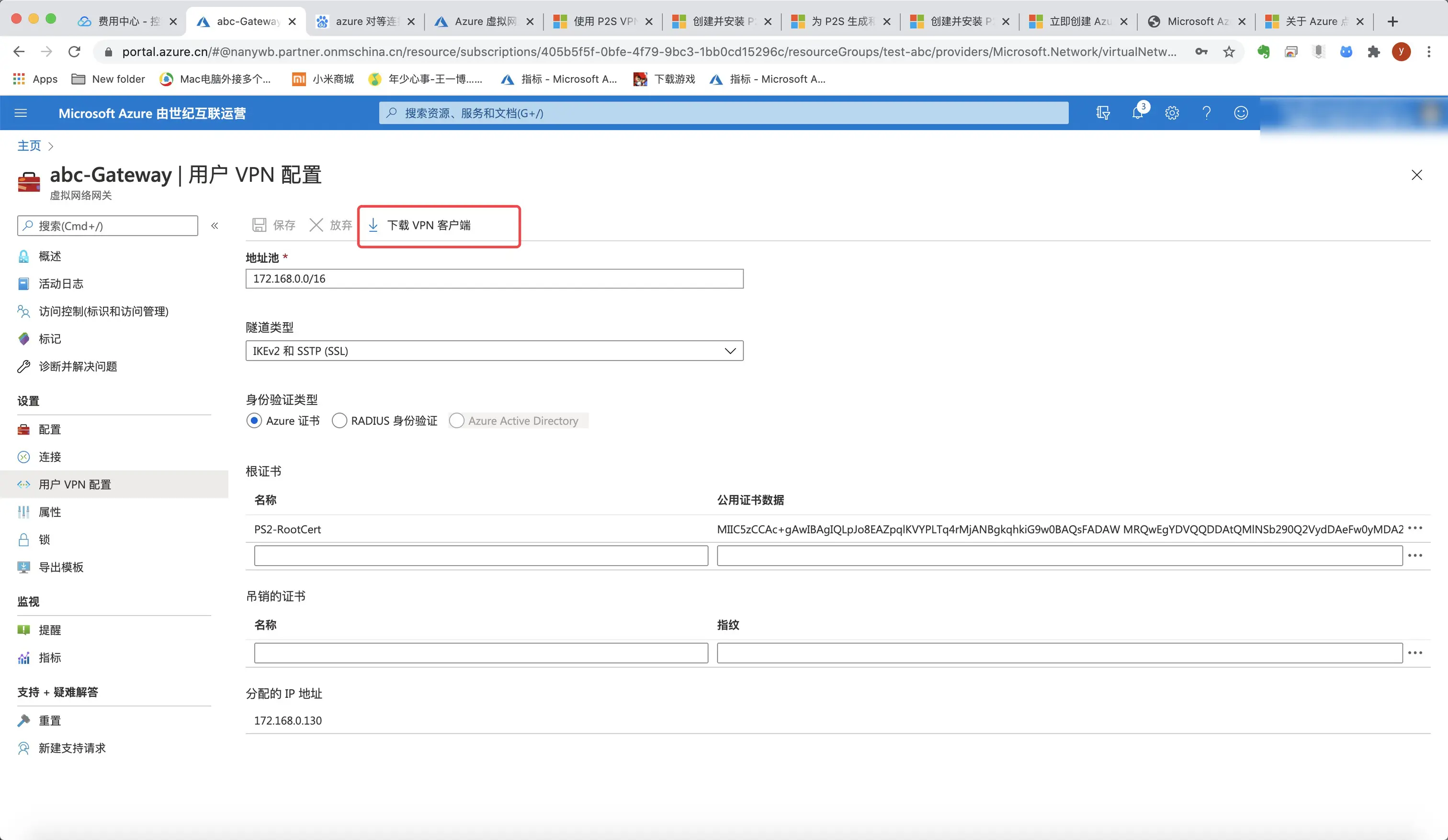Open the hamburger portal menu
The width and height of the screenshot is (1448, 840).
(21, 113)
